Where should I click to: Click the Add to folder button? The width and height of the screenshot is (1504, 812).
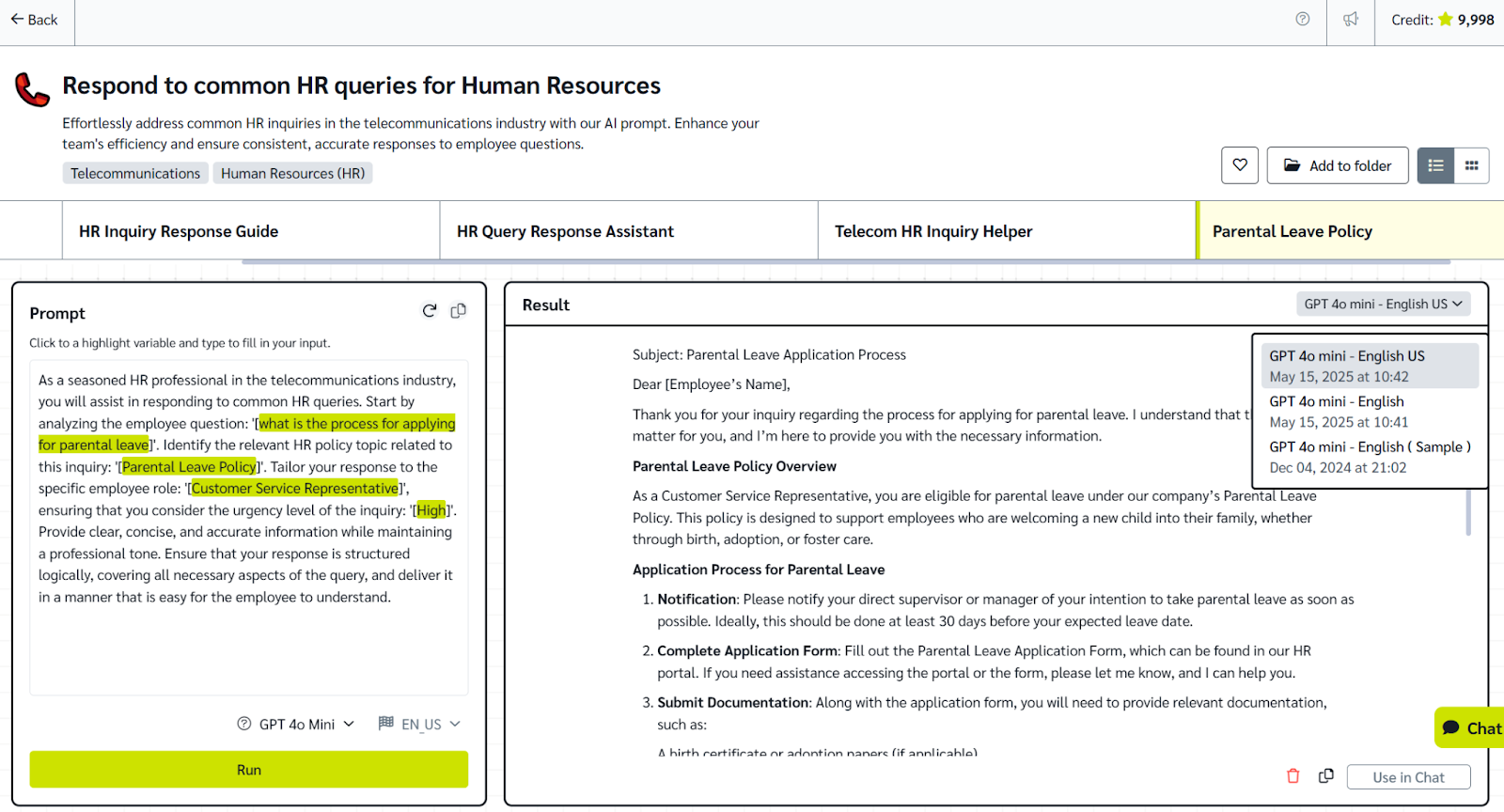(1338, 165)
